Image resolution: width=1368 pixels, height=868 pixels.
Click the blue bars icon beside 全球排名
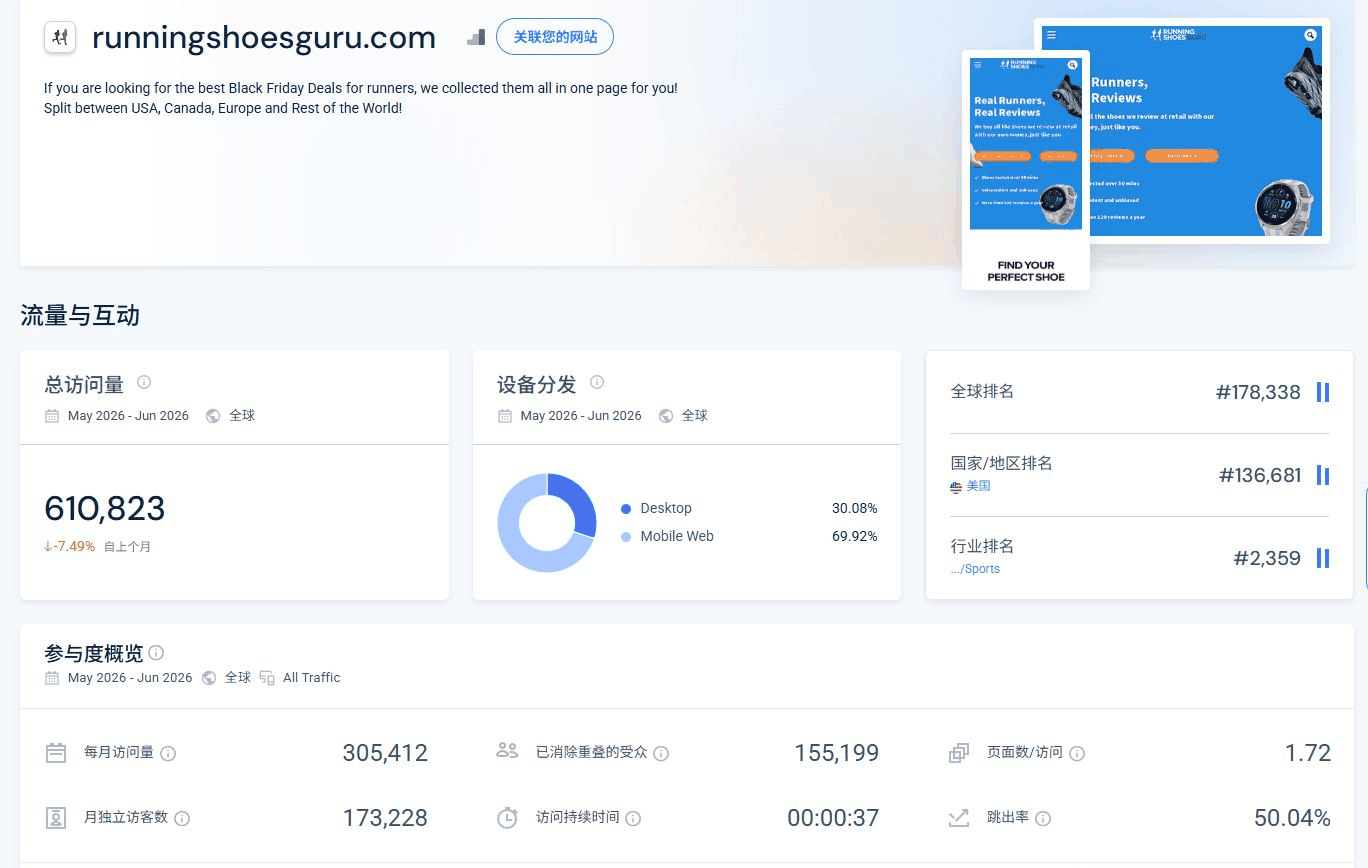[x=1323, y=392]
